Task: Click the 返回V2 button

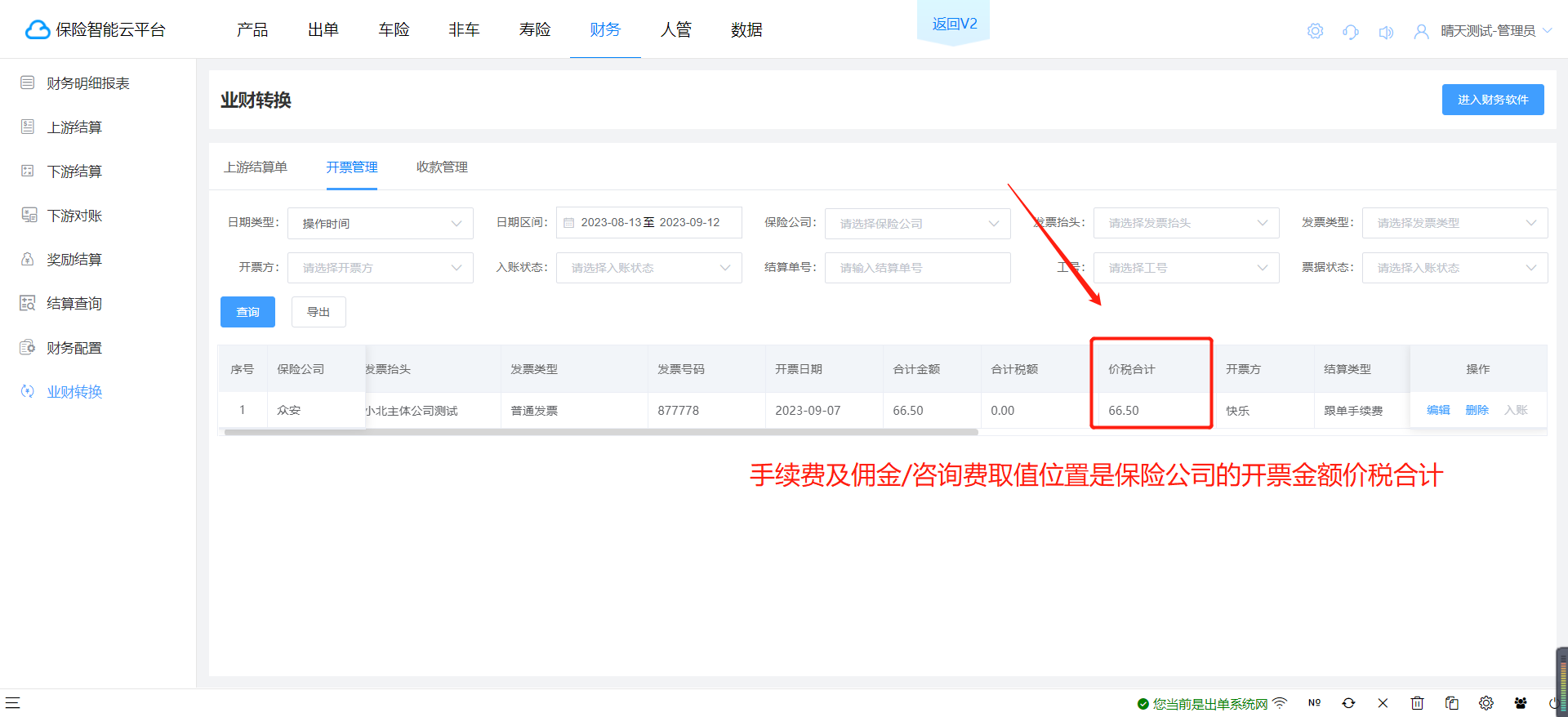Action: [x=954, y=24]
